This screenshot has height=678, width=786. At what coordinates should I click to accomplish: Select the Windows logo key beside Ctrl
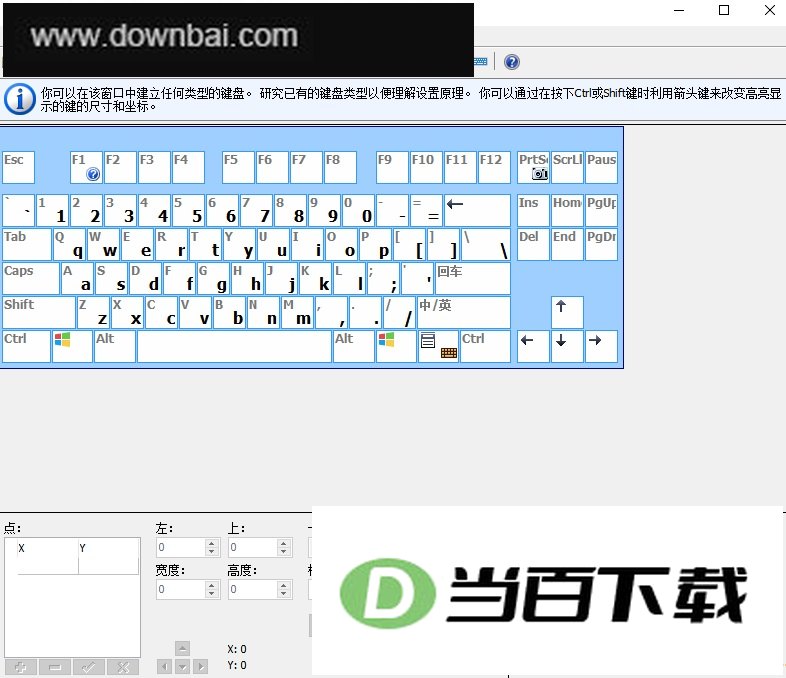pos(72,346)
